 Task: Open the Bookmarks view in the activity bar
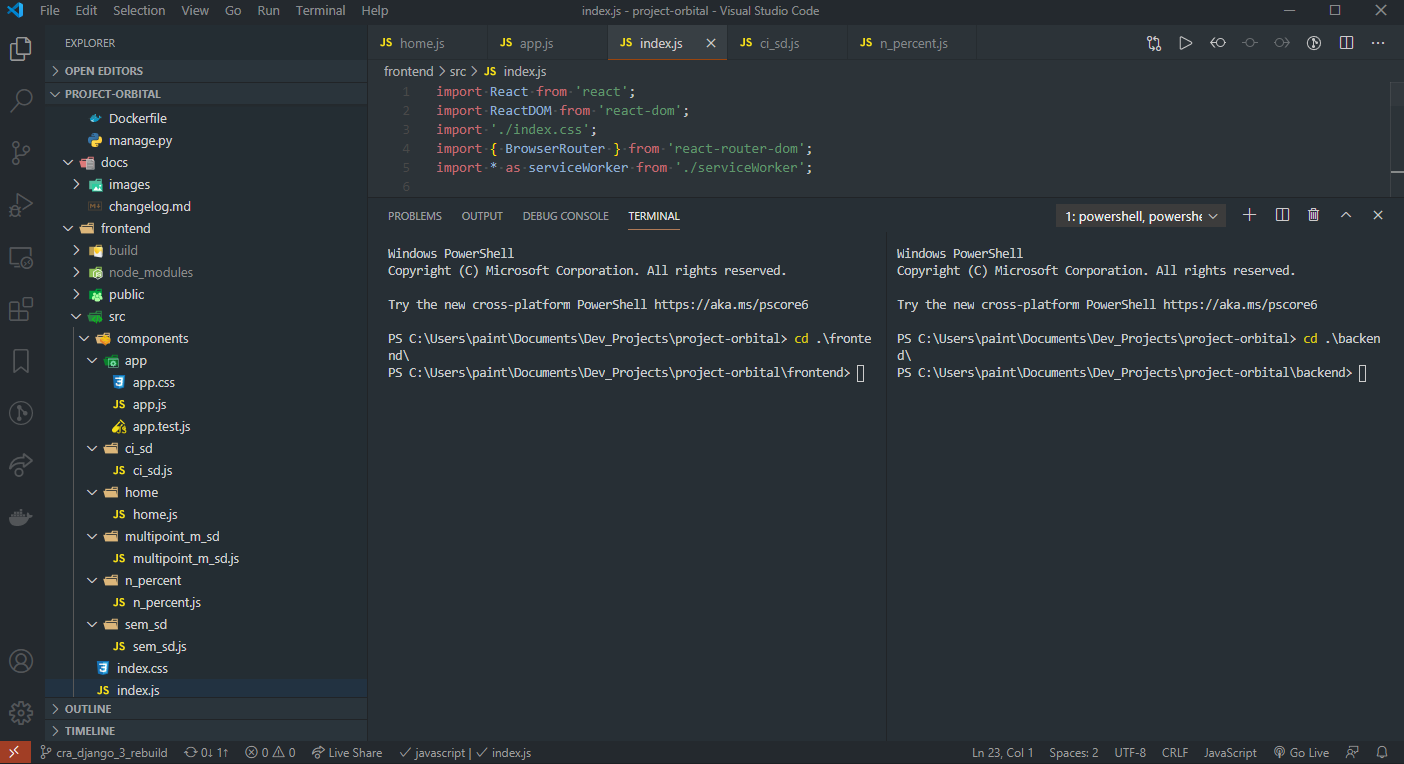click(x=21, y=361)
